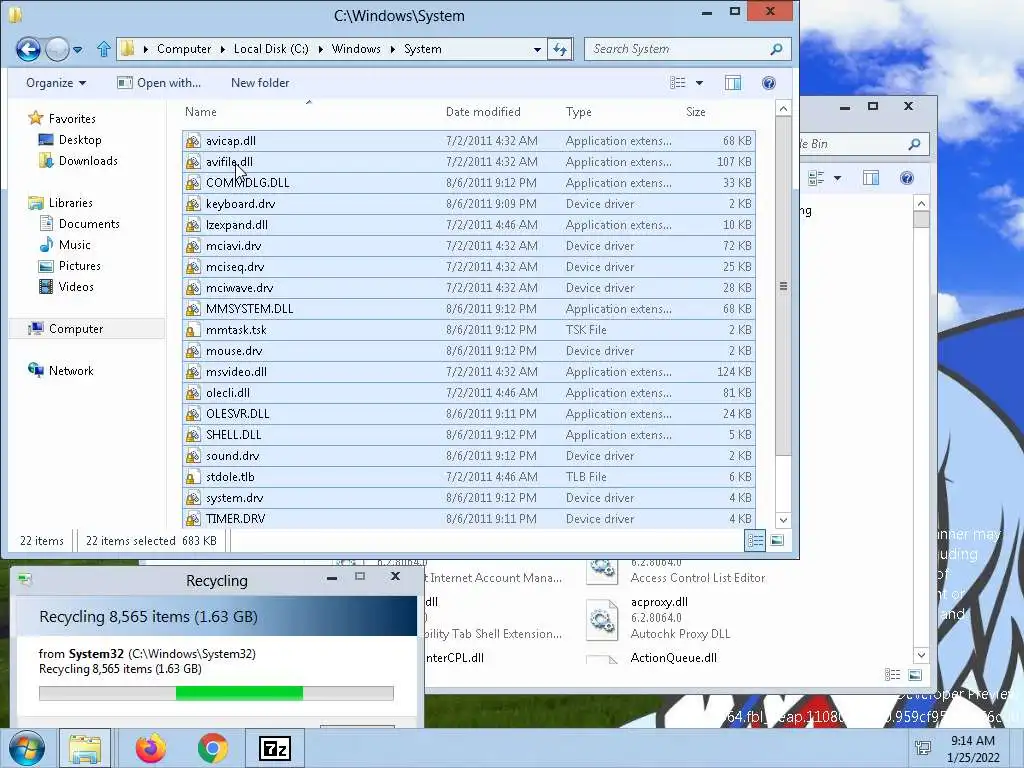
Task: Click the Open with... button
Action: [x=159, y=83]
